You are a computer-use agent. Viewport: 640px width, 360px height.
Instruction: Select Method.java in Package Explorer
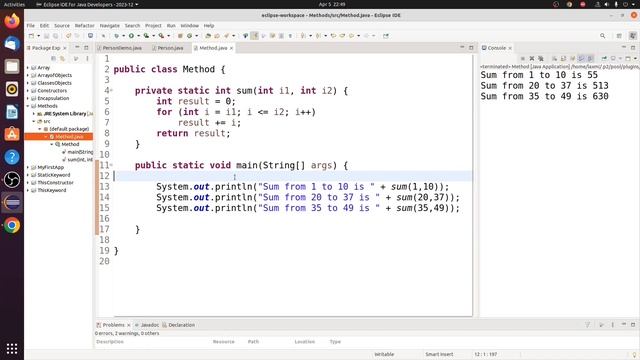pyautogui.click(x=69, y=137)
